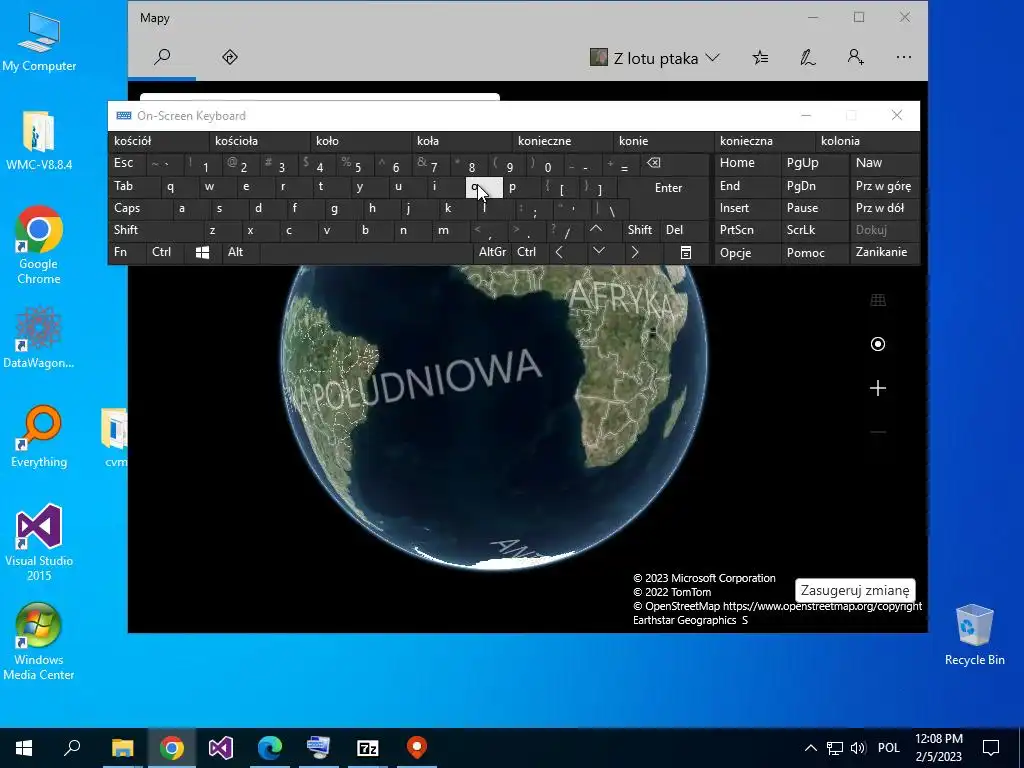
Task: Click the show my location button on map
Action: pyautogui.click(x=878, y=344)
